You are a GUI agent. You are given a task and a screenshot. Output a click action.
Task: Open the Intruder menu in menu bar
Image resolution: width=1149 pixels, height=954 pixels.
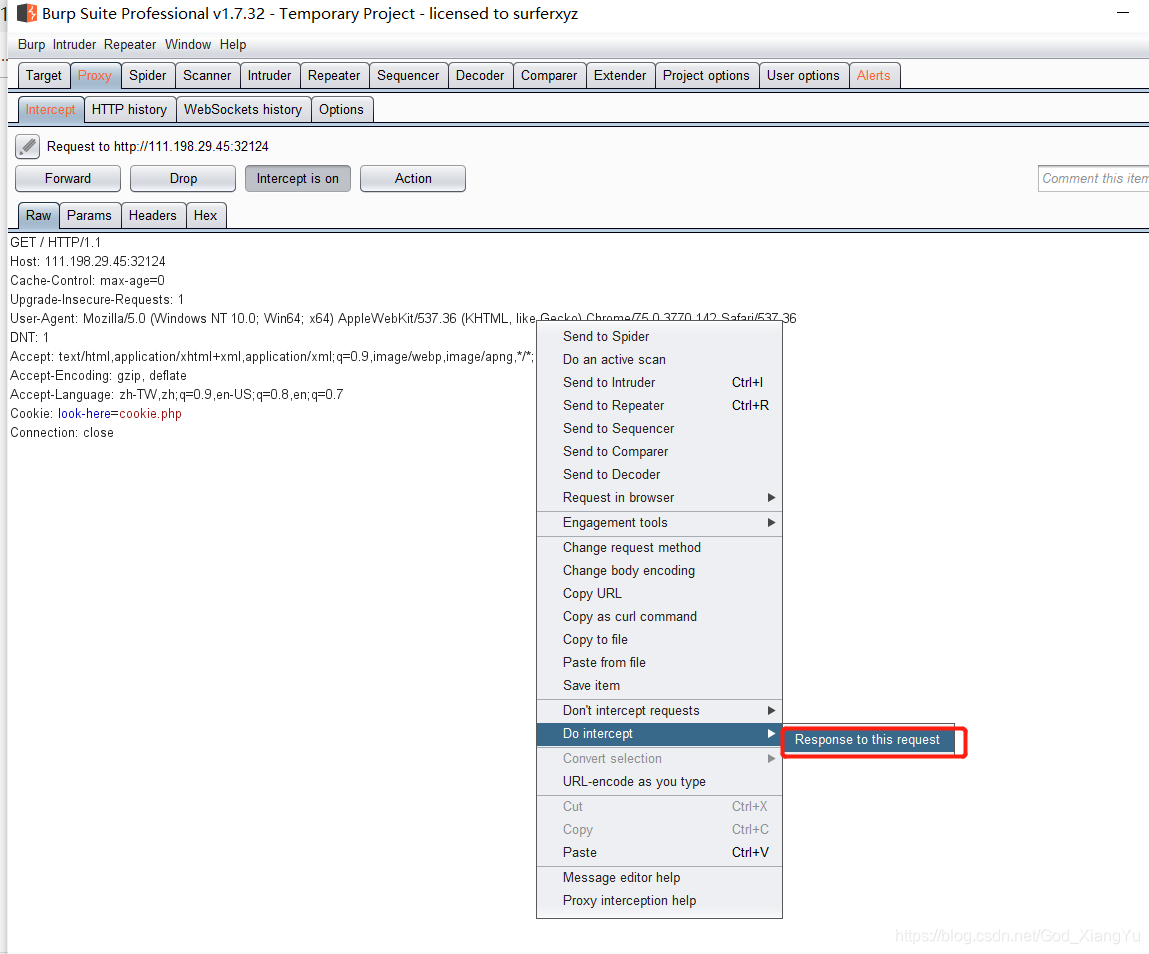(74, 45)
